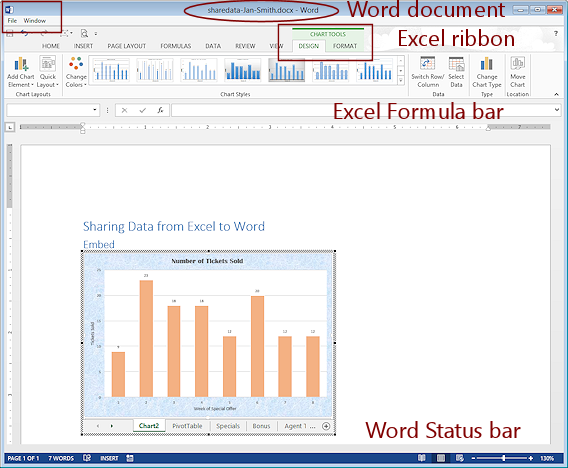The width and height of the screenshot is (568, 468).
Task: Switch to the FORMULAS ribbon tab
Action: [176, 46]
